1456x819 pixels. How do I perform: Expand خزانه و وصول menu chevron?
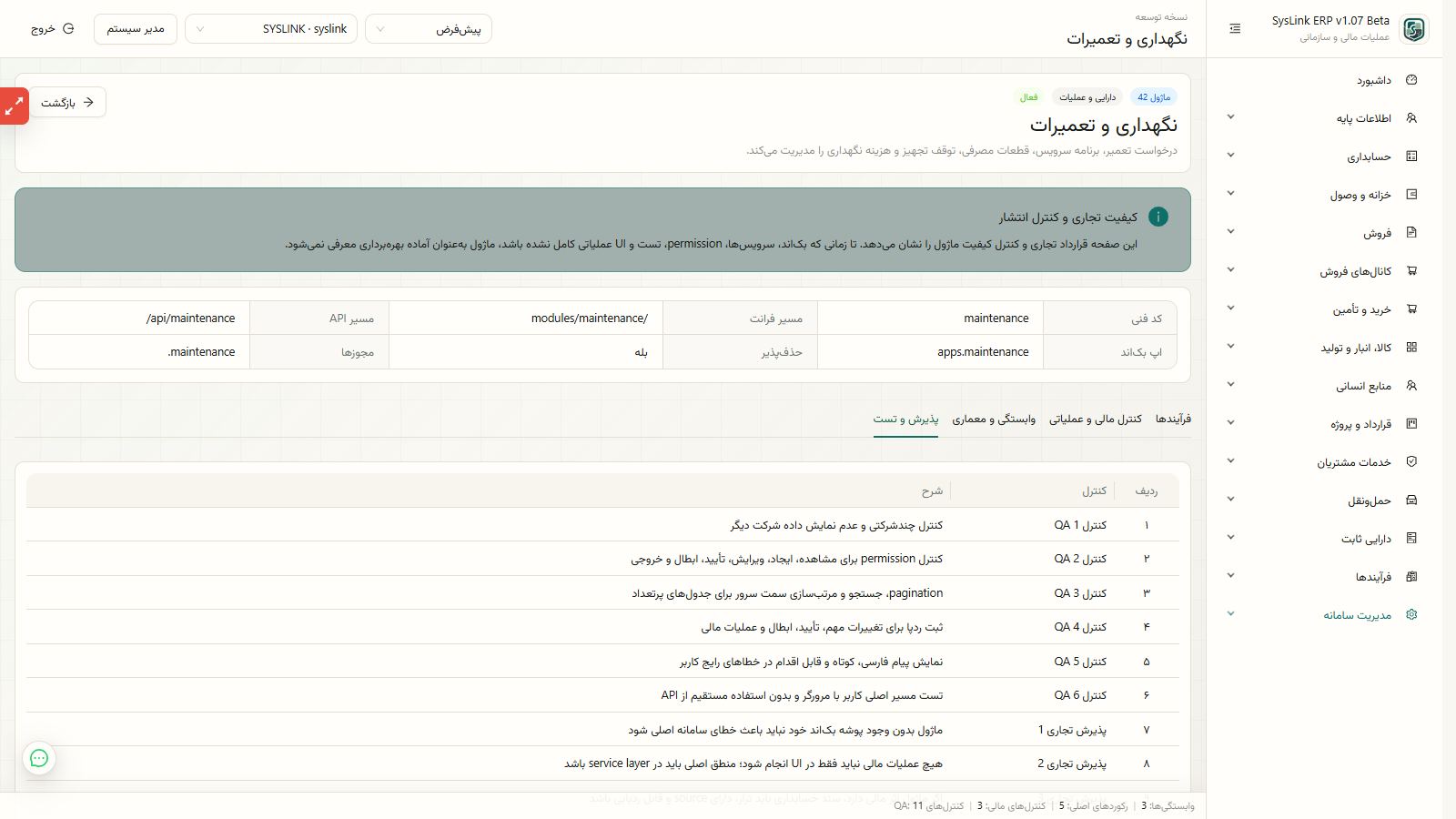pyautogui.click(x=1230, y=194)
